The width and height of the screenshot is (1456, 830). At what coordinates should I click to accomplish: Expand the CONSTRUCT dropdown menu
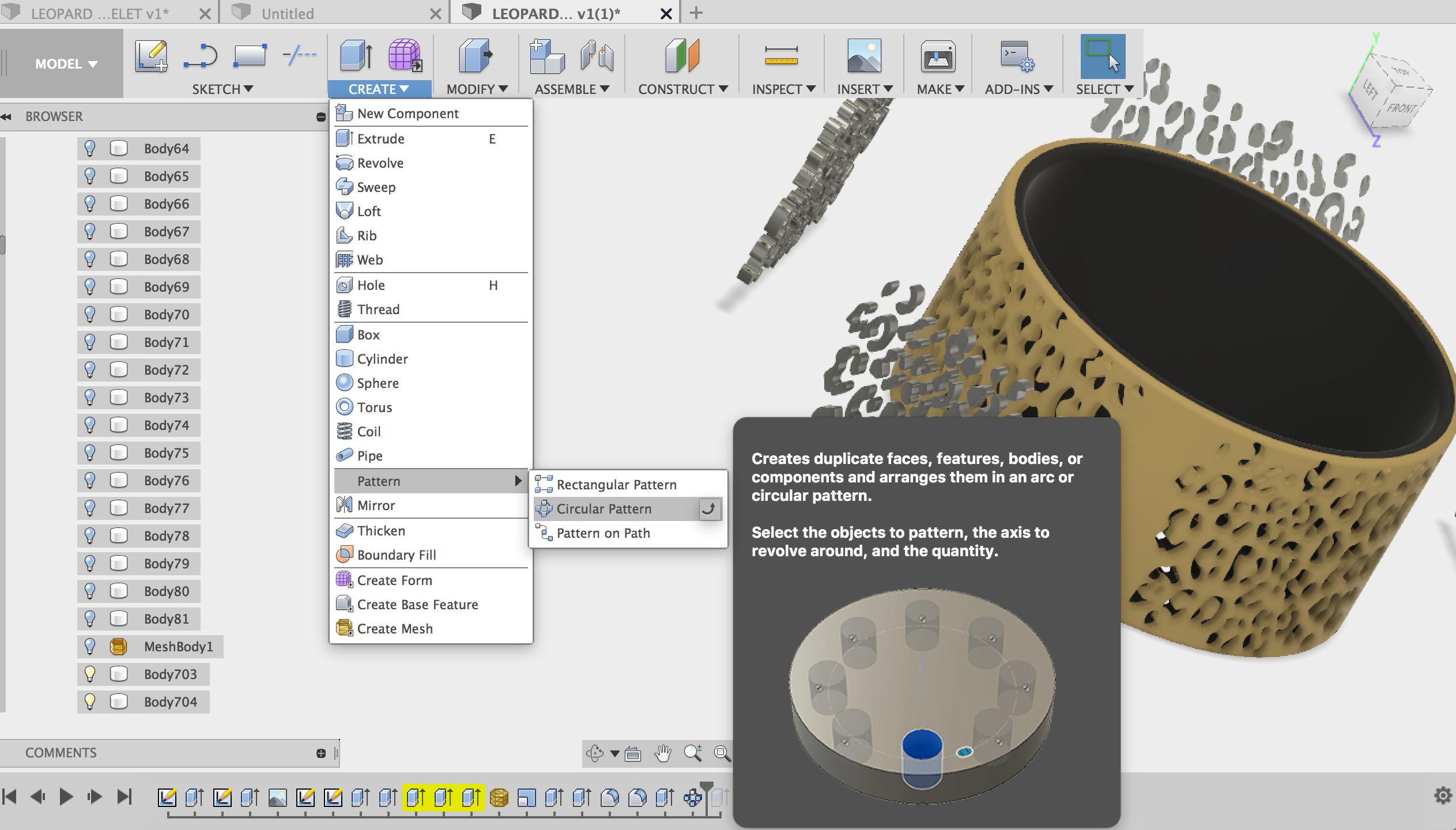tap(682, 89)
